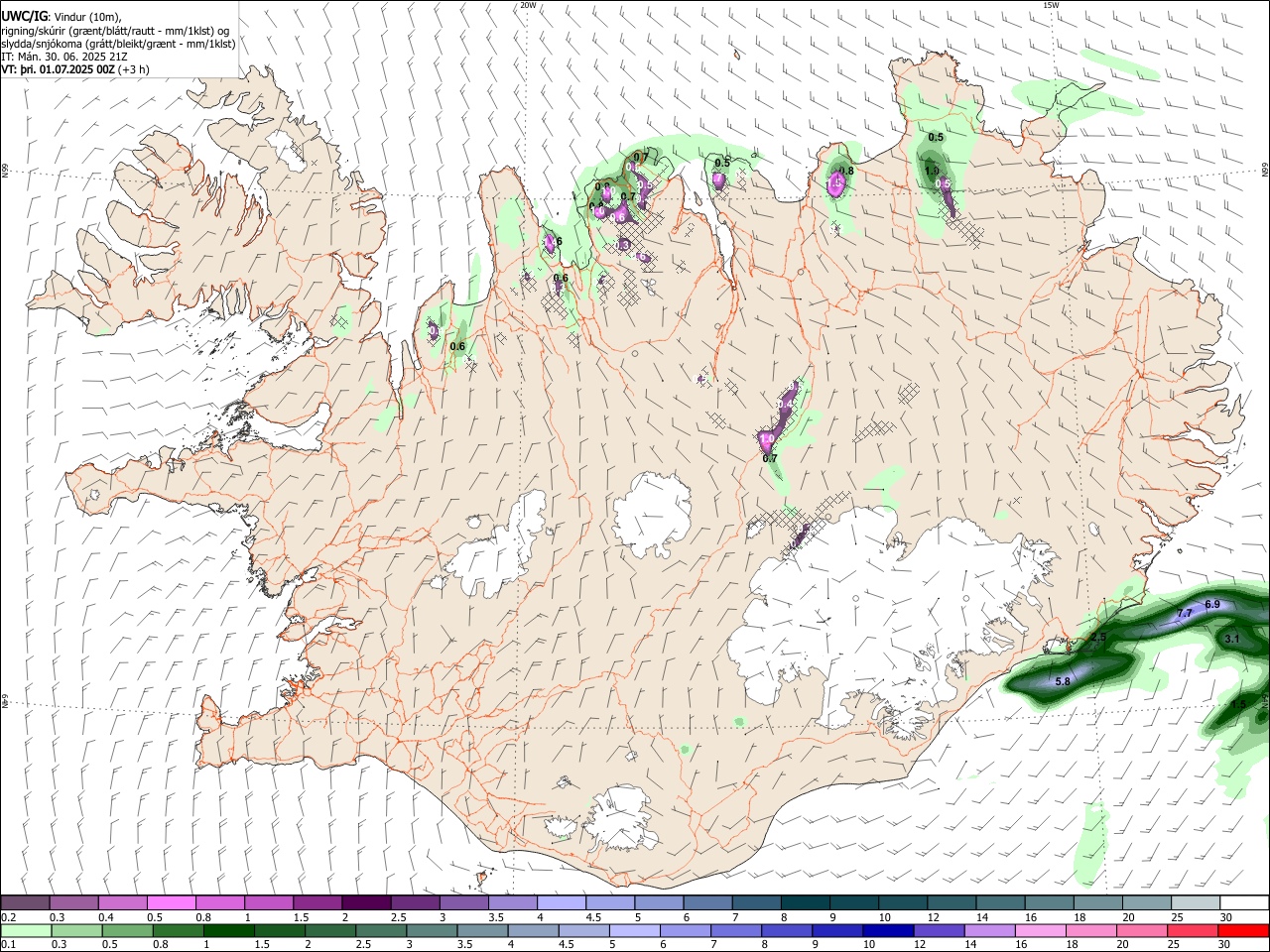The height and width of the screenshot is (952, 1270).
Task: Click the bright red 30 swatch ending lower legend row
Action: 1243,930
